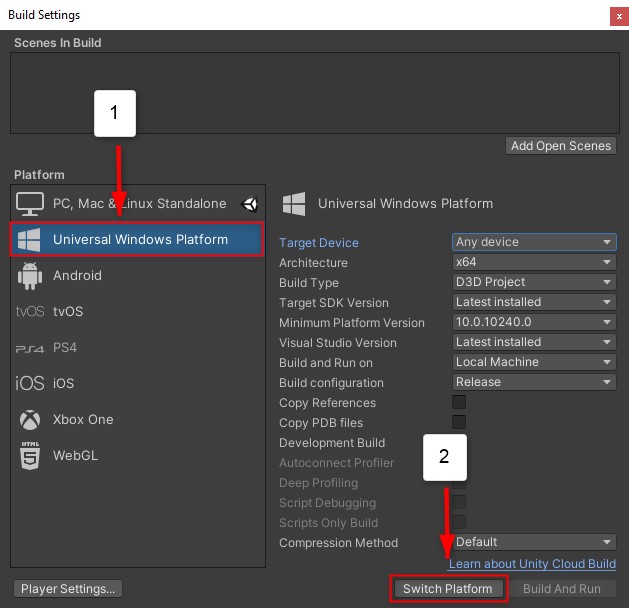
Task: Click the Compression Method label
Action: pos(339,543)
